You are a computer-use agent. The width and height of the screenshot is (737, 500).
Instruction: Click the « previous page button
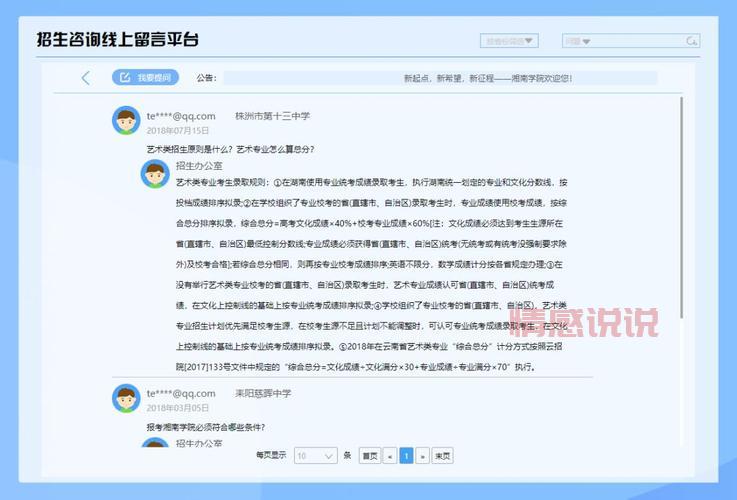click(x=390, y=455)
